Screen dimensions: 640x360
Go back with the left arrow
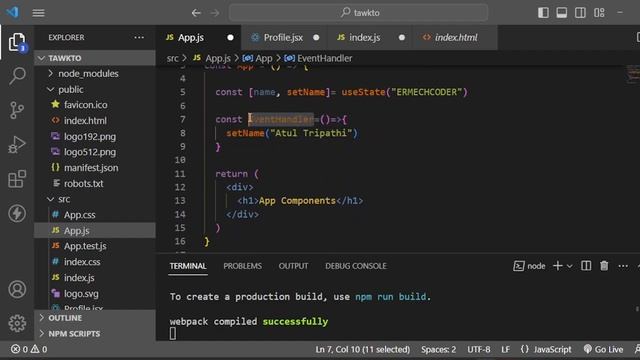(x=196, y=13)
